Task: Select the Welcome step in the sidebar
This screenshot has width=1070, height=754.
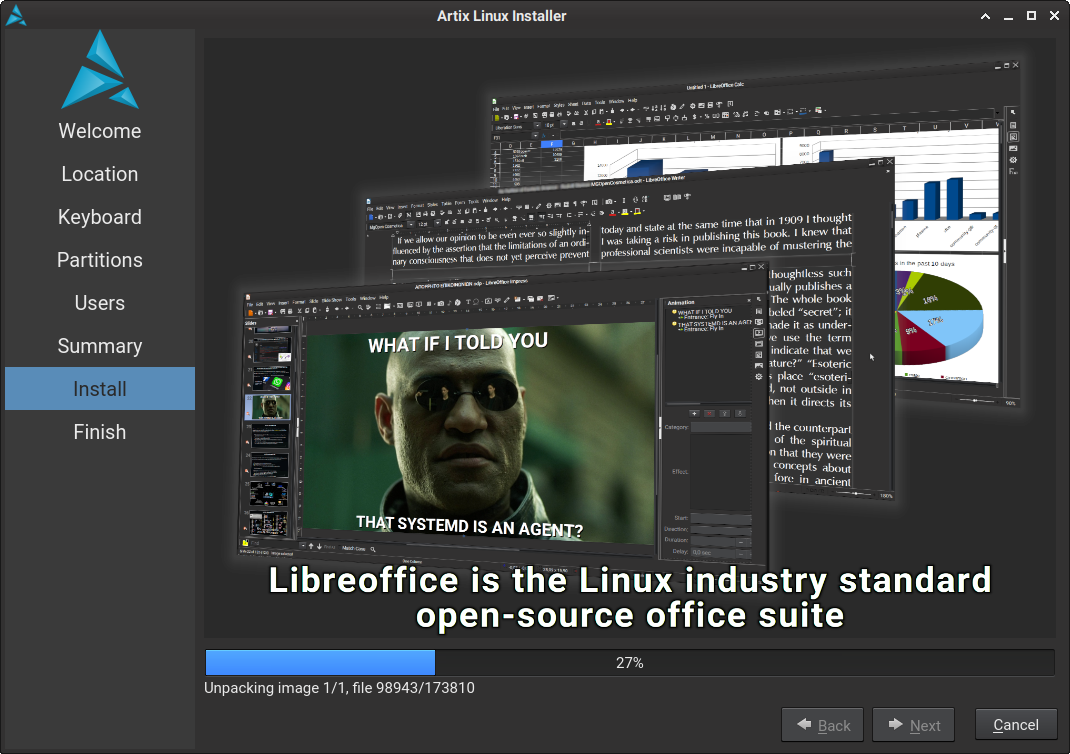Action: pos(99,131)
